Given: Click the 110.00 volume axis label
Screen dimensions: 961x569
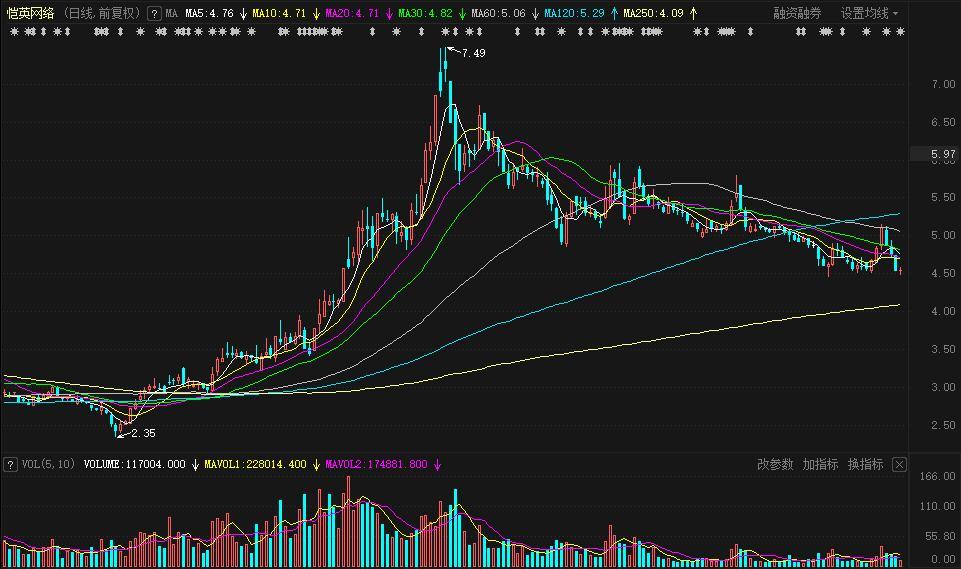Looking at the screenshot, I should click(x=938, y=506).
